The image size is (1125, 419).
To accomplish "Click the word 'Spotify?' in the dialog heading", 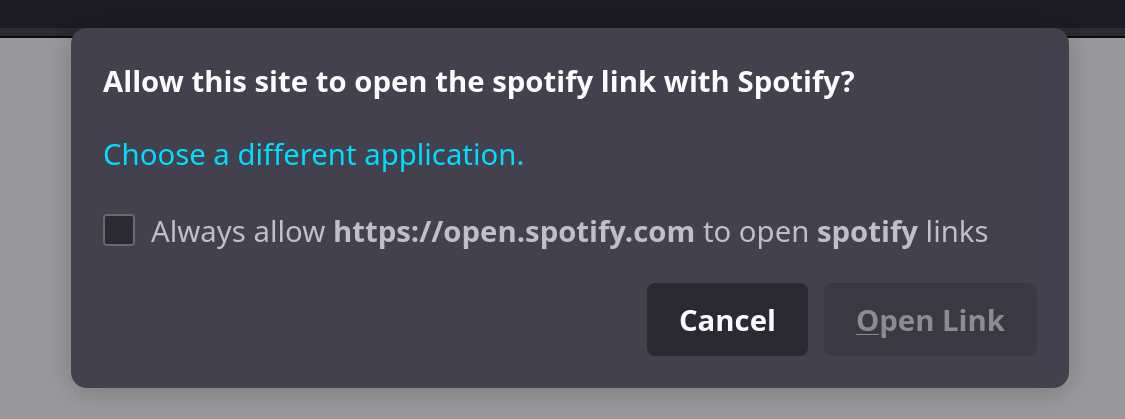I will pos(796,82).
